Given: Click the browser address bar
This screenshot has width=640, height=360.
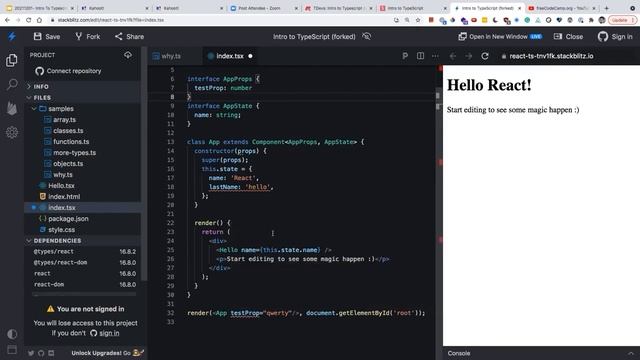Looking at the screenshot, I should (220, 20).
